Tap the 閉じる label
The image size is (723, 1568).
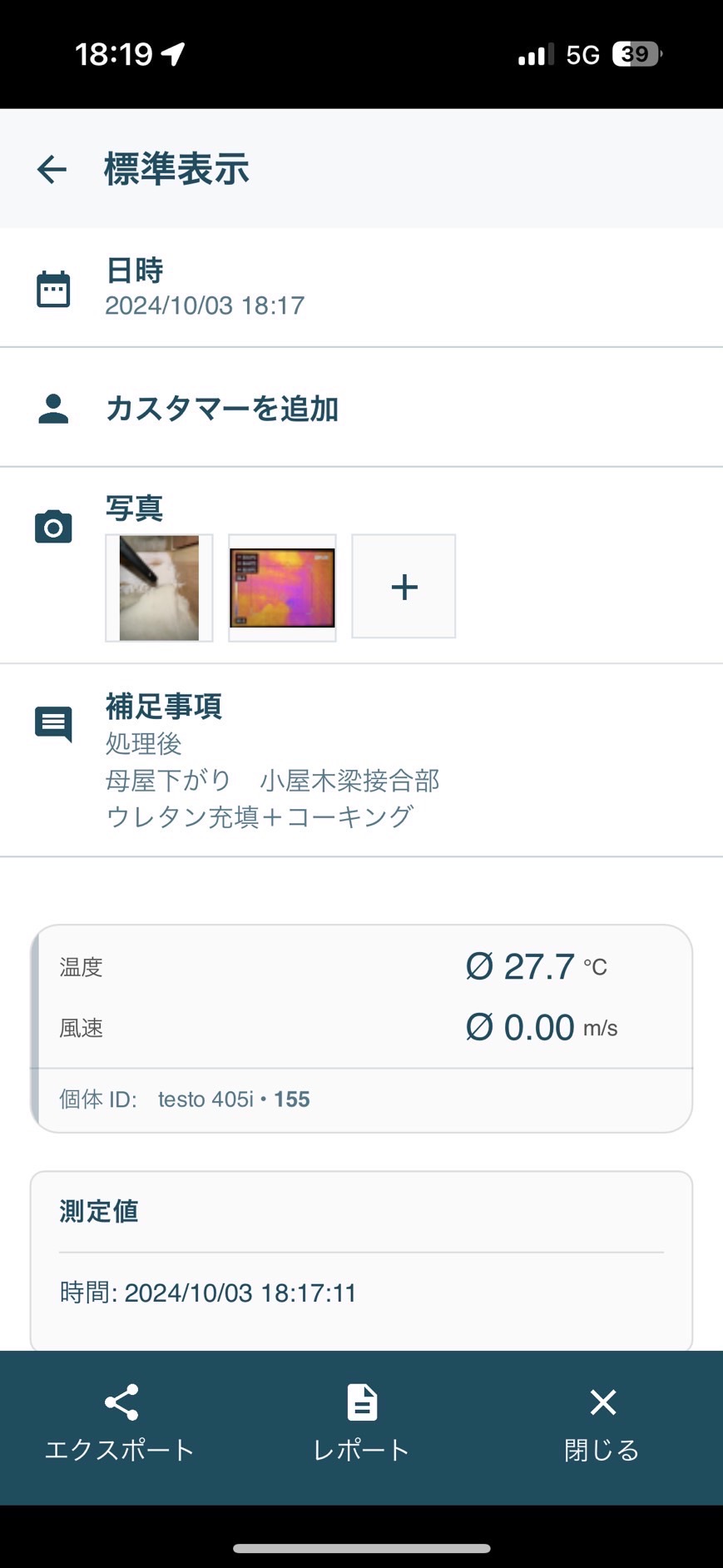click(602, 1450)
